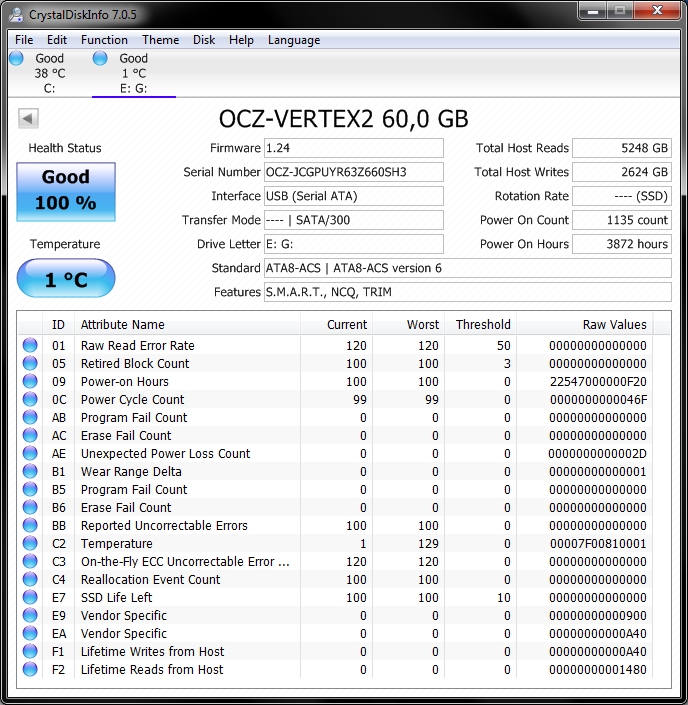Click the ID column header
The image size is (688, 705).
pos(58,325)
